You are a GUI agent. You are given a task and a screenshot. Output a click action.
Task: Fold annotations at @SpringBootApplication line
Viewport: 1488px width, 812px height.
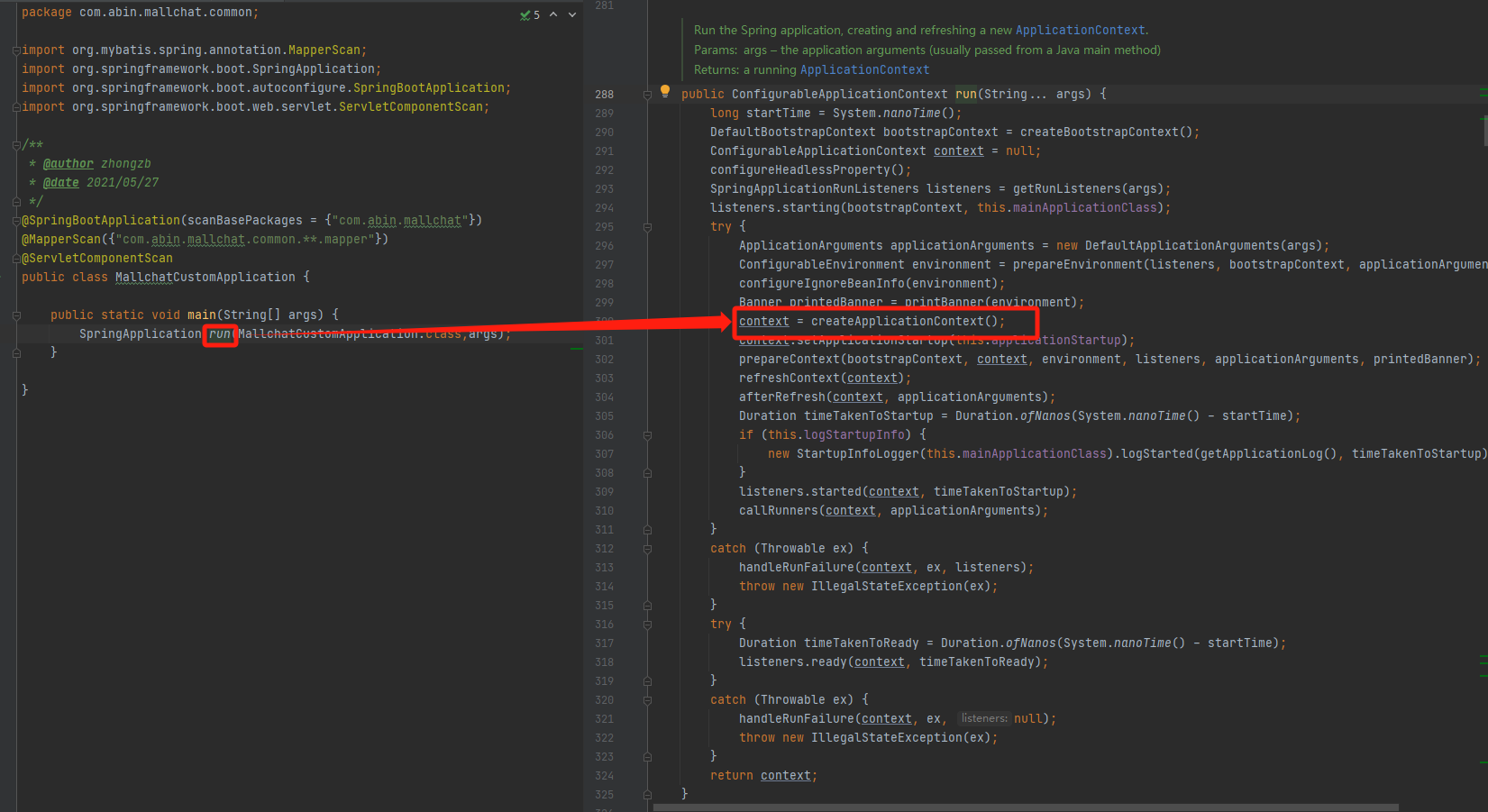coord(16,221)
